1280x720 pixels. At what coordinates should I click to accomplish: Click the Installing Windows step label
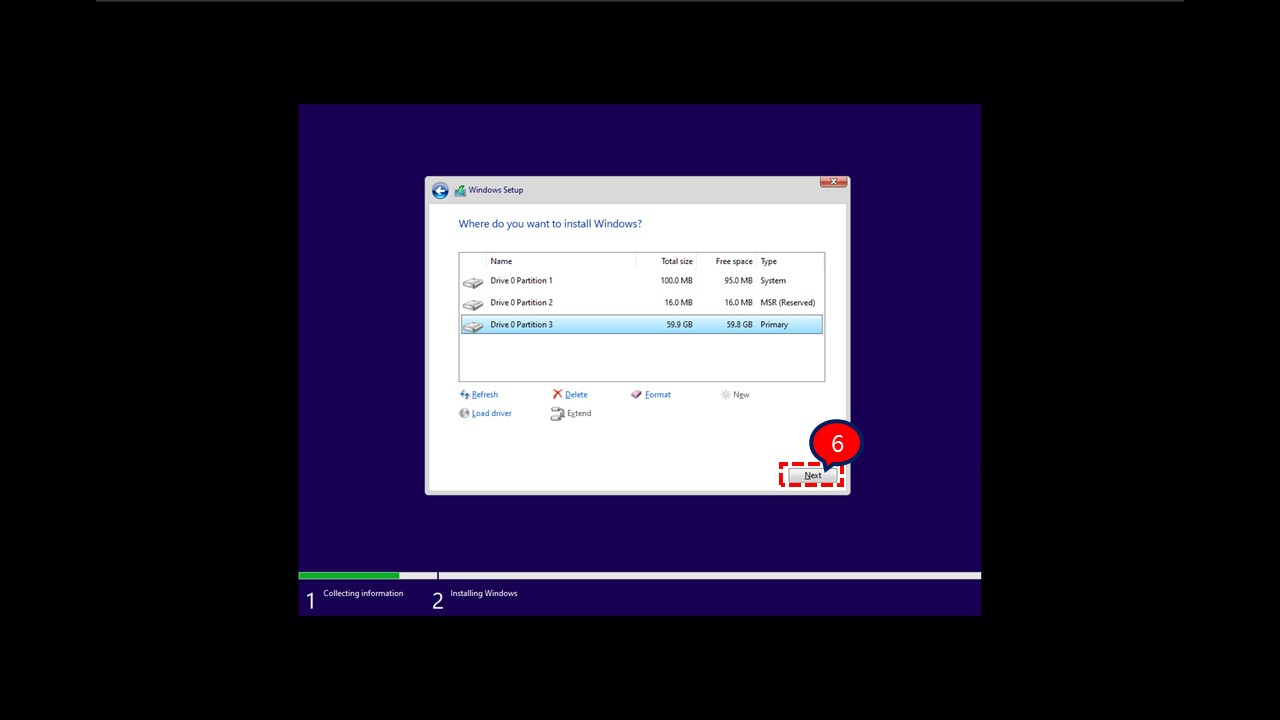click(484, 594)
